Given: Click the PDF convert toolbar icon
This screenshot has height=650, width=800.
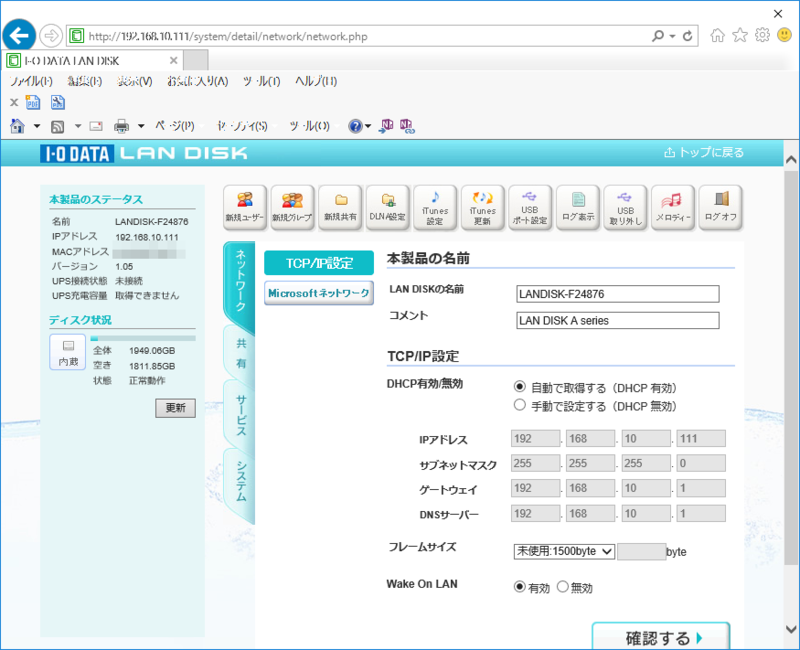Looking at the screenshot, I should 33,103.
